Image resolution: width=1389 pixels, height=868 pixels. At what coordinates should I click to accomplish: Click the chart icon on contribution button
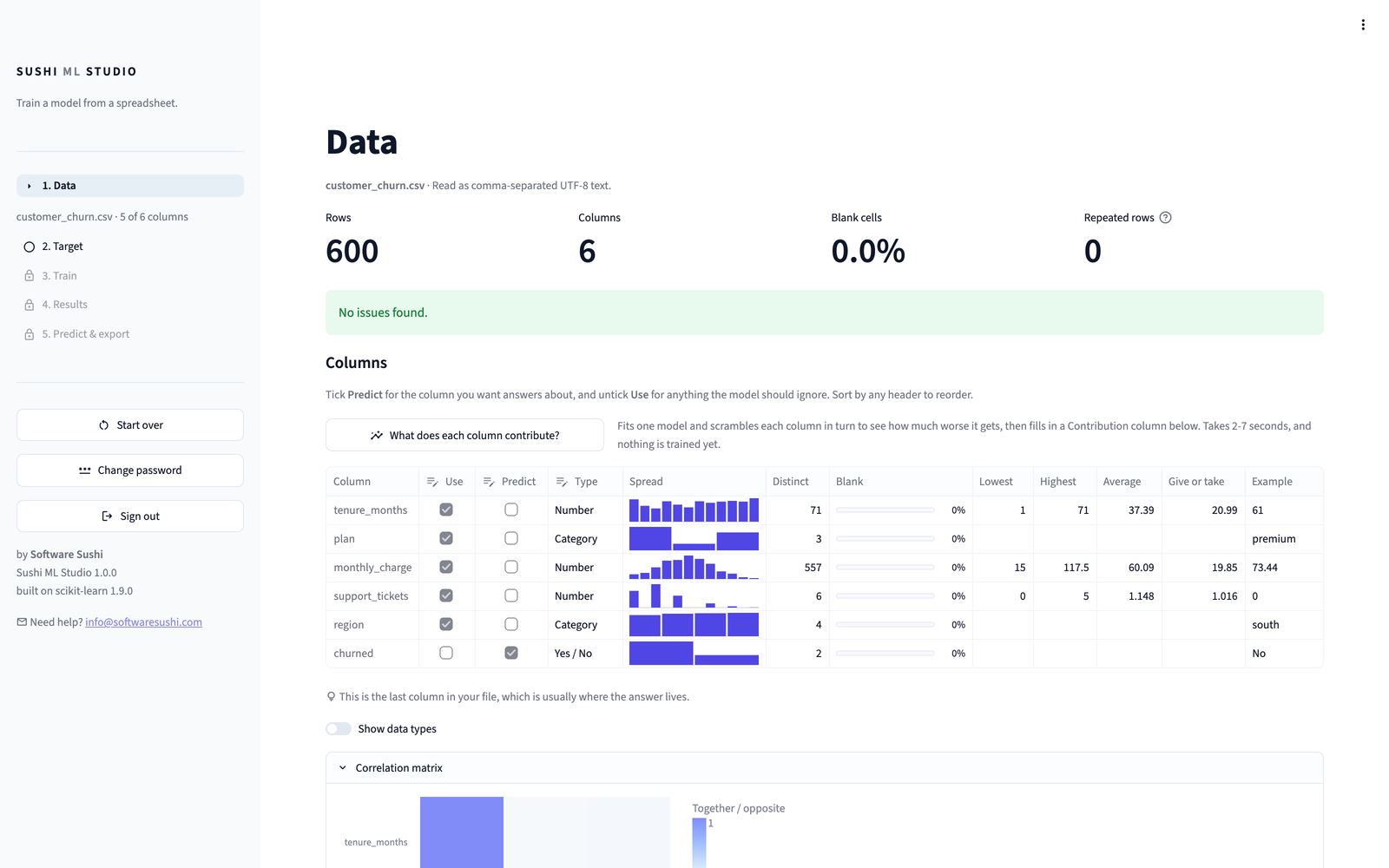(377, 436)
